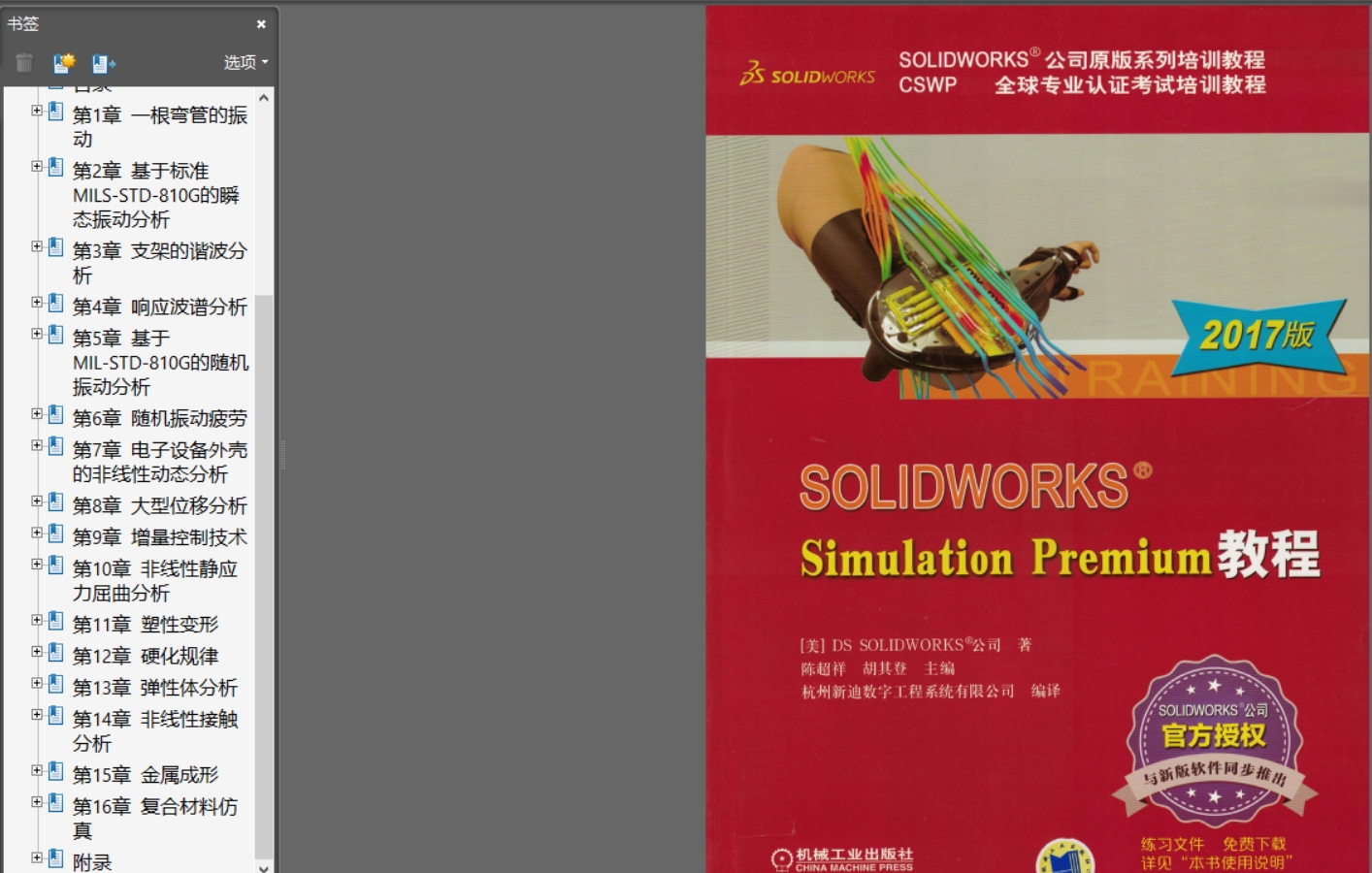Click bookmark page icon for 第13章

tap(56, 684)
